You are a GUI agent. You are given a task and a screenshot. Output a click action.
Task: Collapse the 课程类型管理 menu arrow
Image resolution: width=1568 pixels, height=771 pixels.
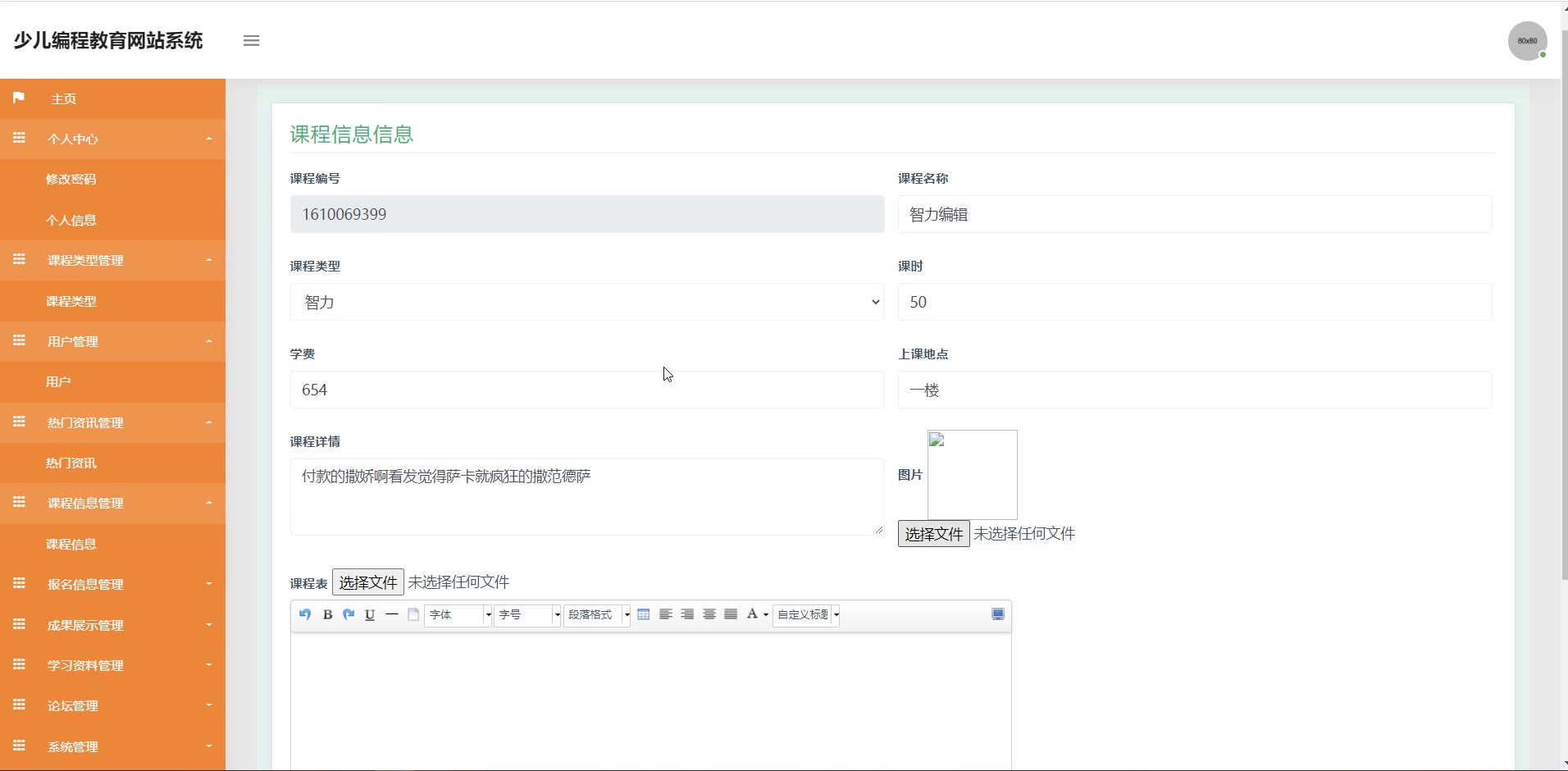click(x=209, y=260)
